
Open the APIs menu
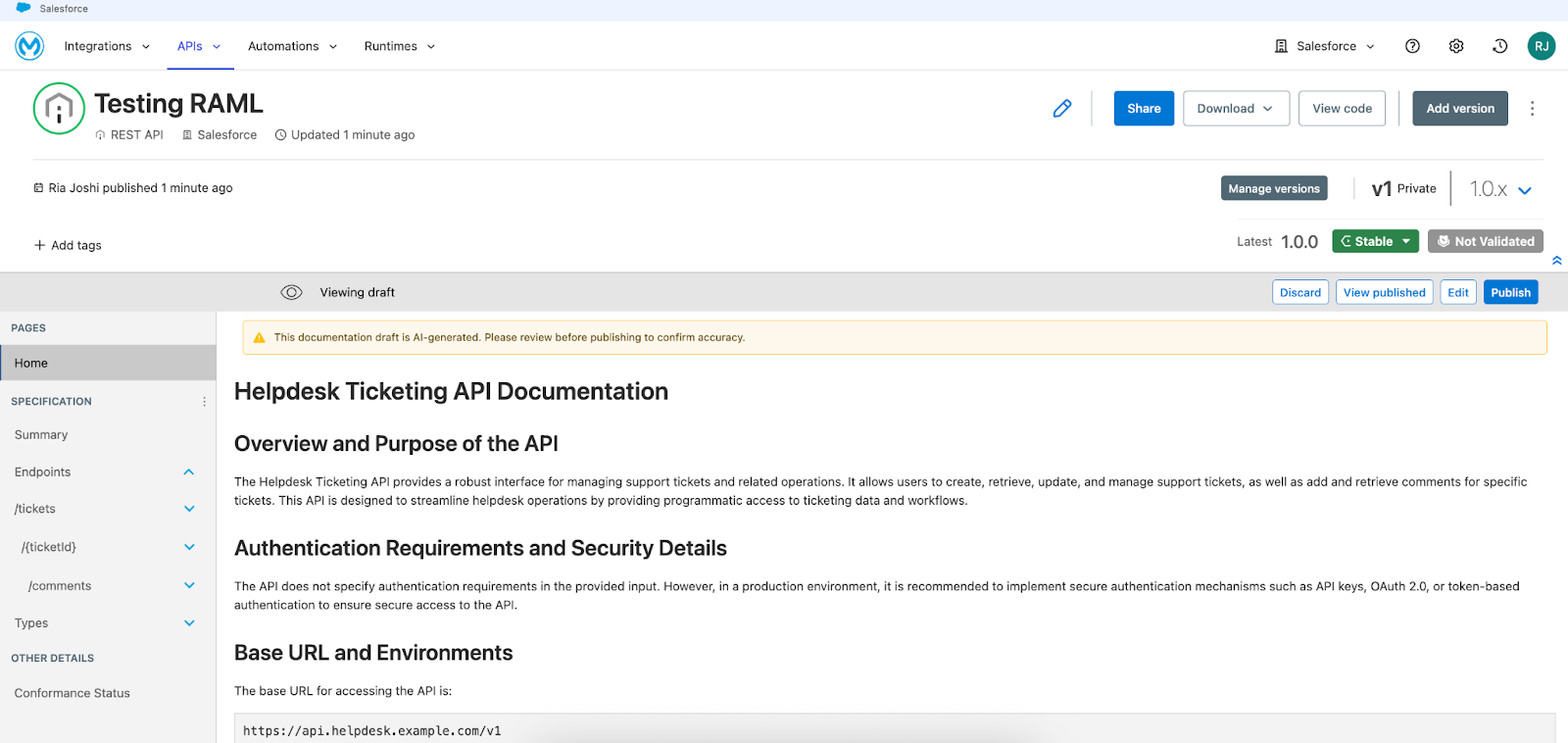199,46
